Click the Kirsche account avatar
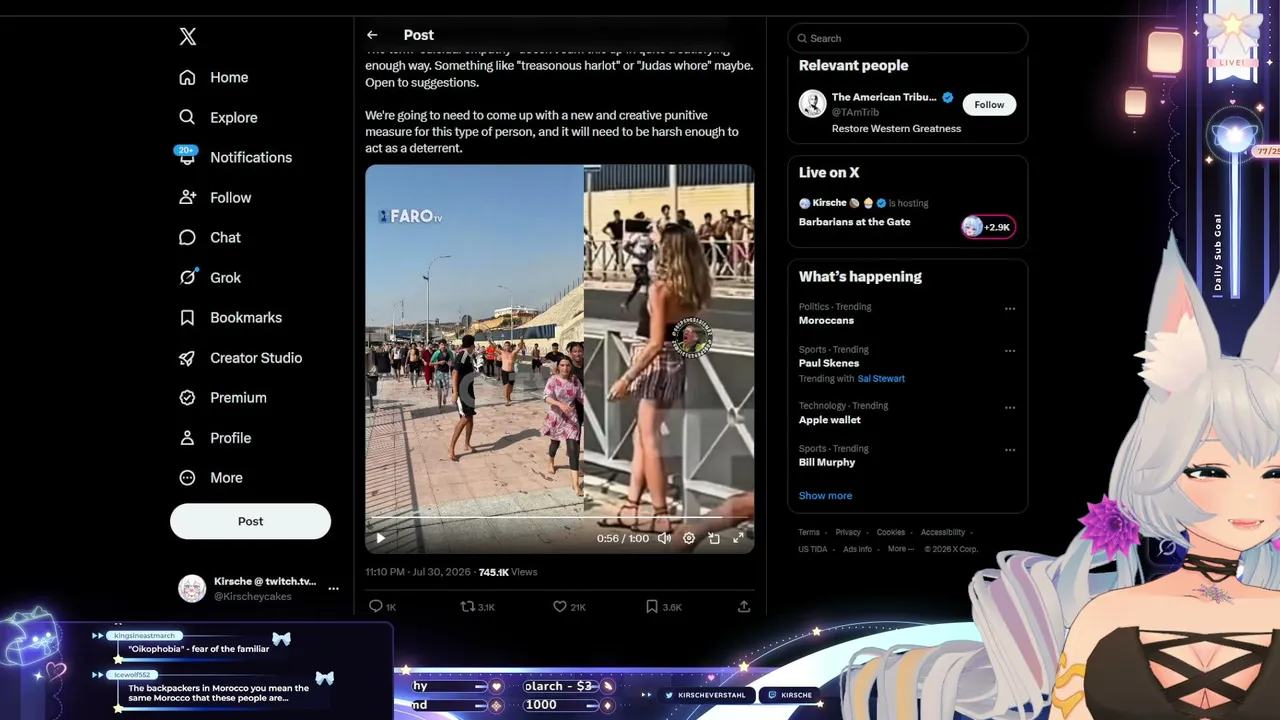The image size is (1280, 720). pyautogui.click(x=192, y=588)
